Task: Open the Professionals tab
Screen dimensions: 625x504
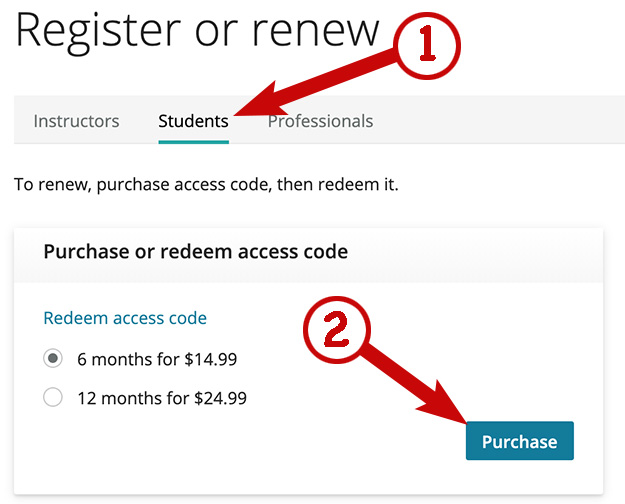Action: [320, 121]
